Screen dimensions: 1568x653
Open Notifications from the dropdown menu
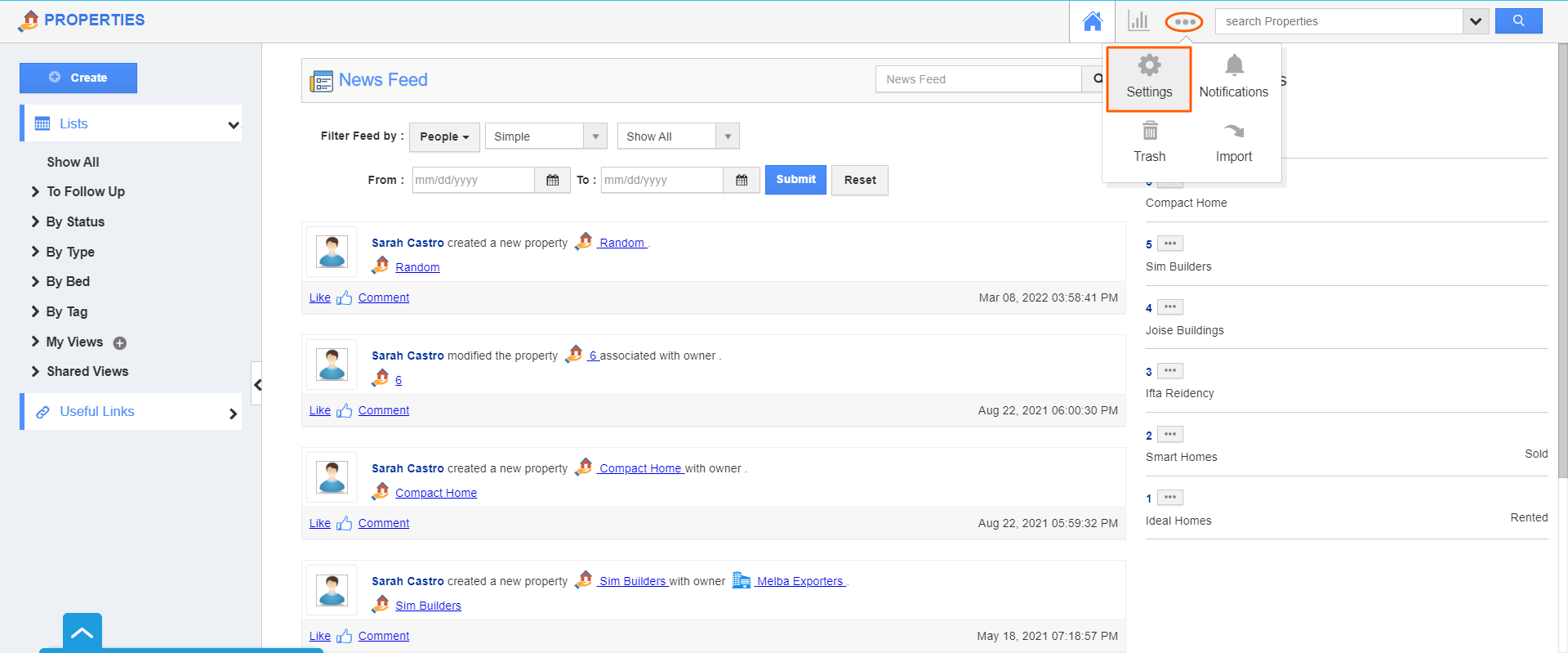[1233, 78]
